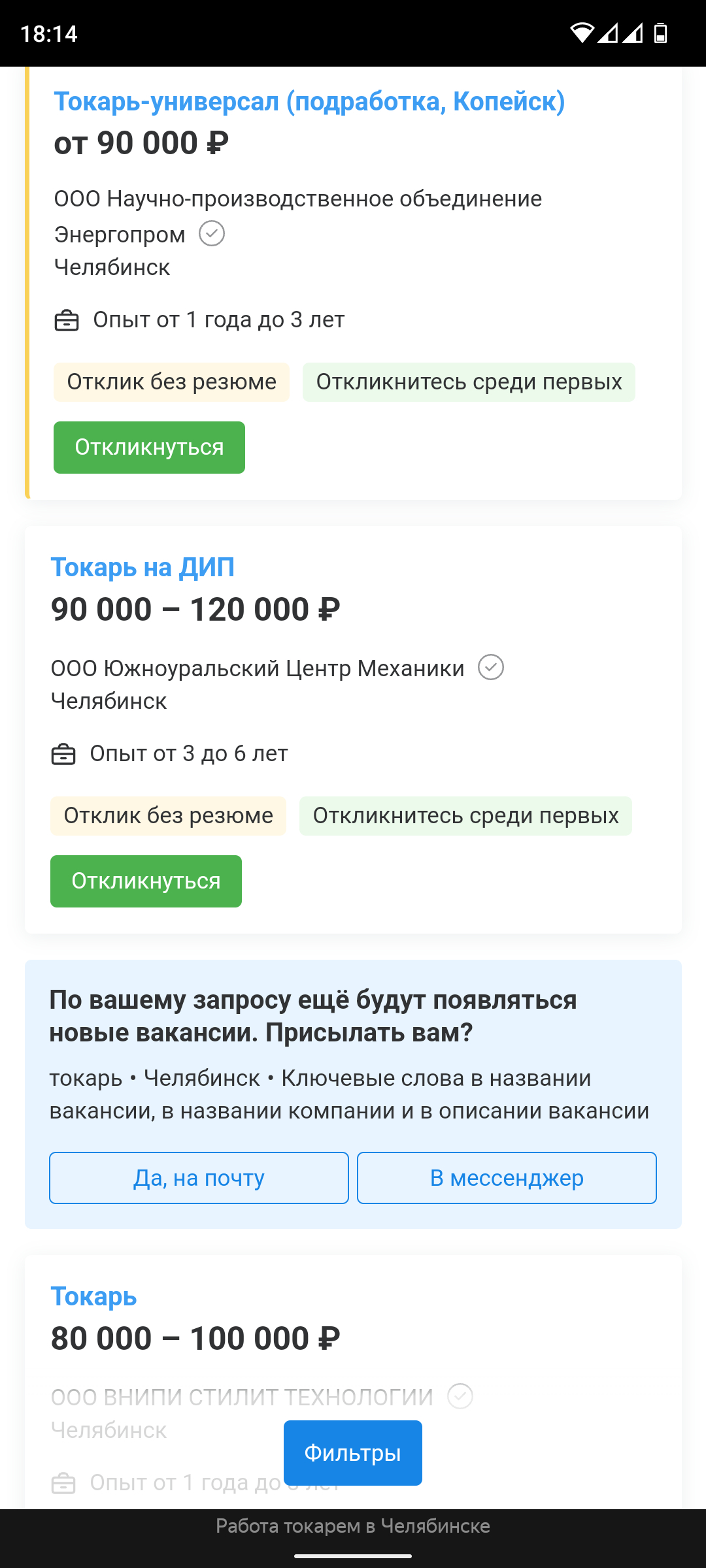Tap 'Отклик без резюме' tag on Токарь-универсал

171,382
